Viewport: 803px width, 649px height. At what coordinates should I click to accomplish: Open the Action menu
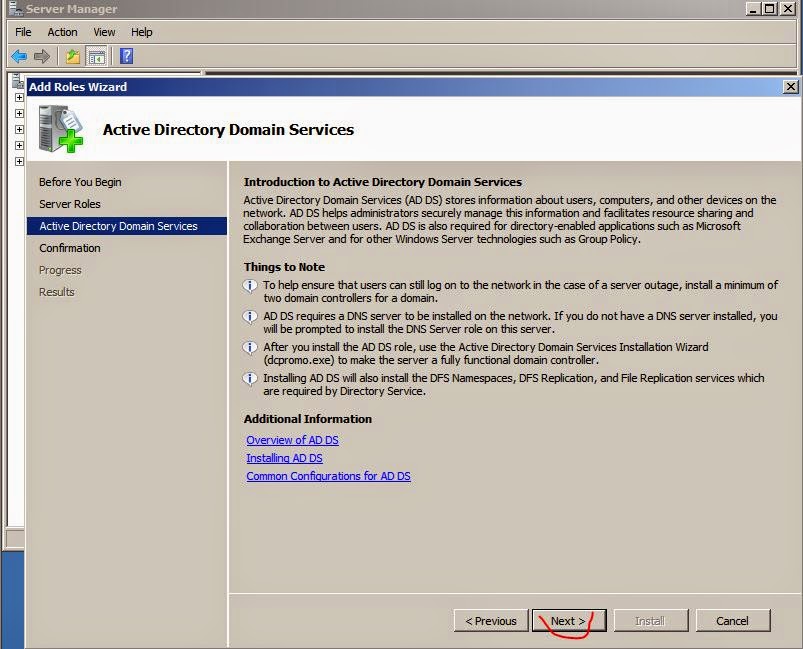62,32
